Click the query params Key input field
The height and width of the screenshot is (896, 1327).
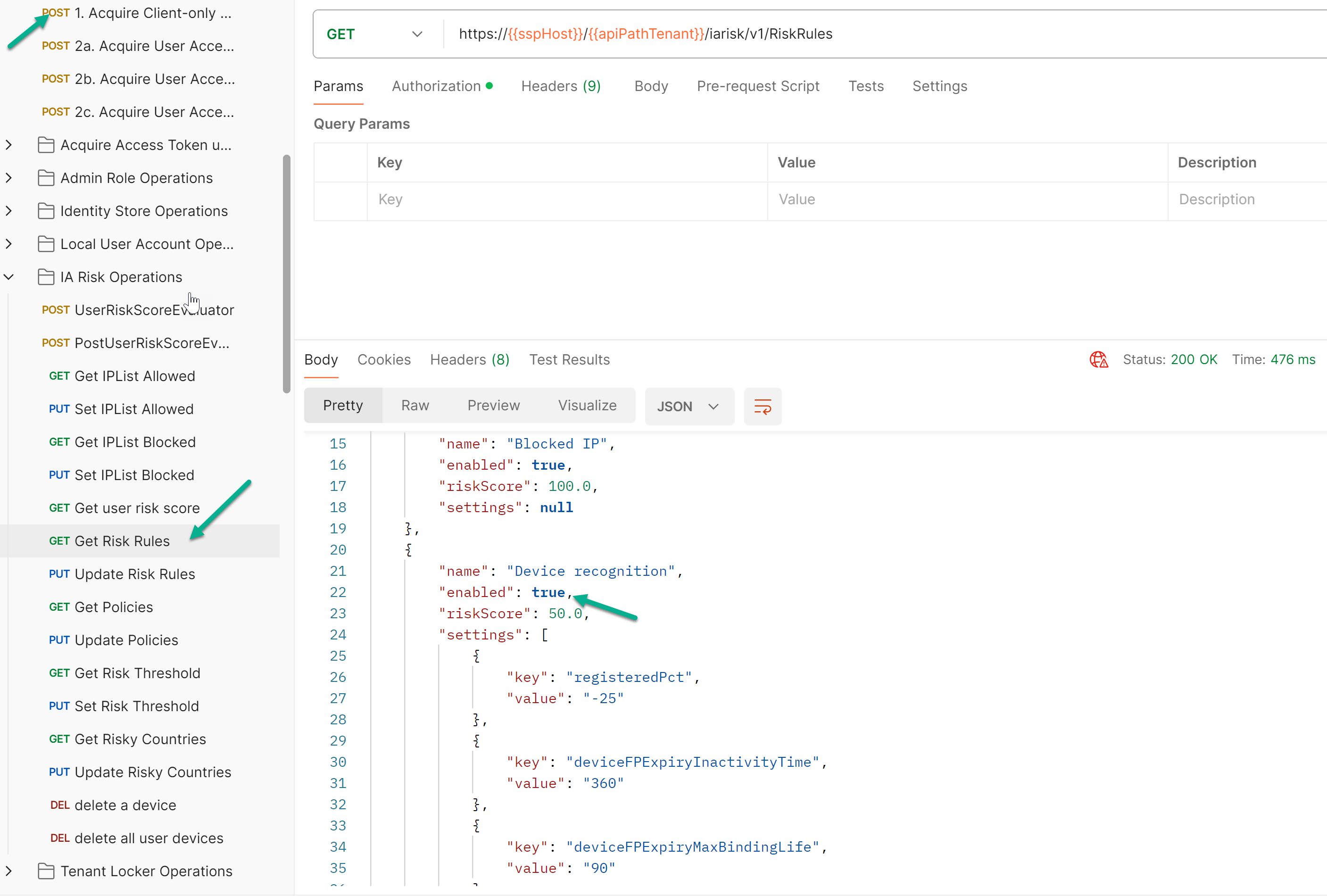[565, 199]
